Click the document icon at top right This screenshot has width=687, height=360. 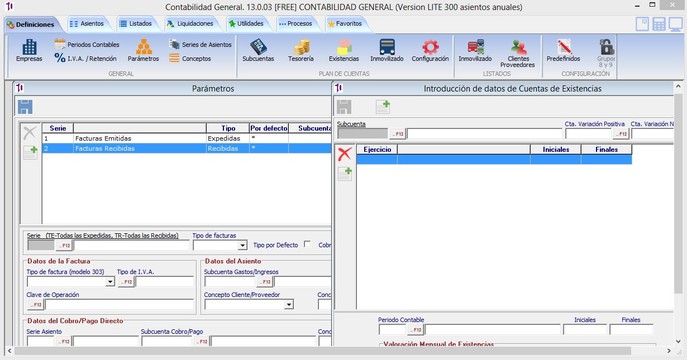point(642,24)
